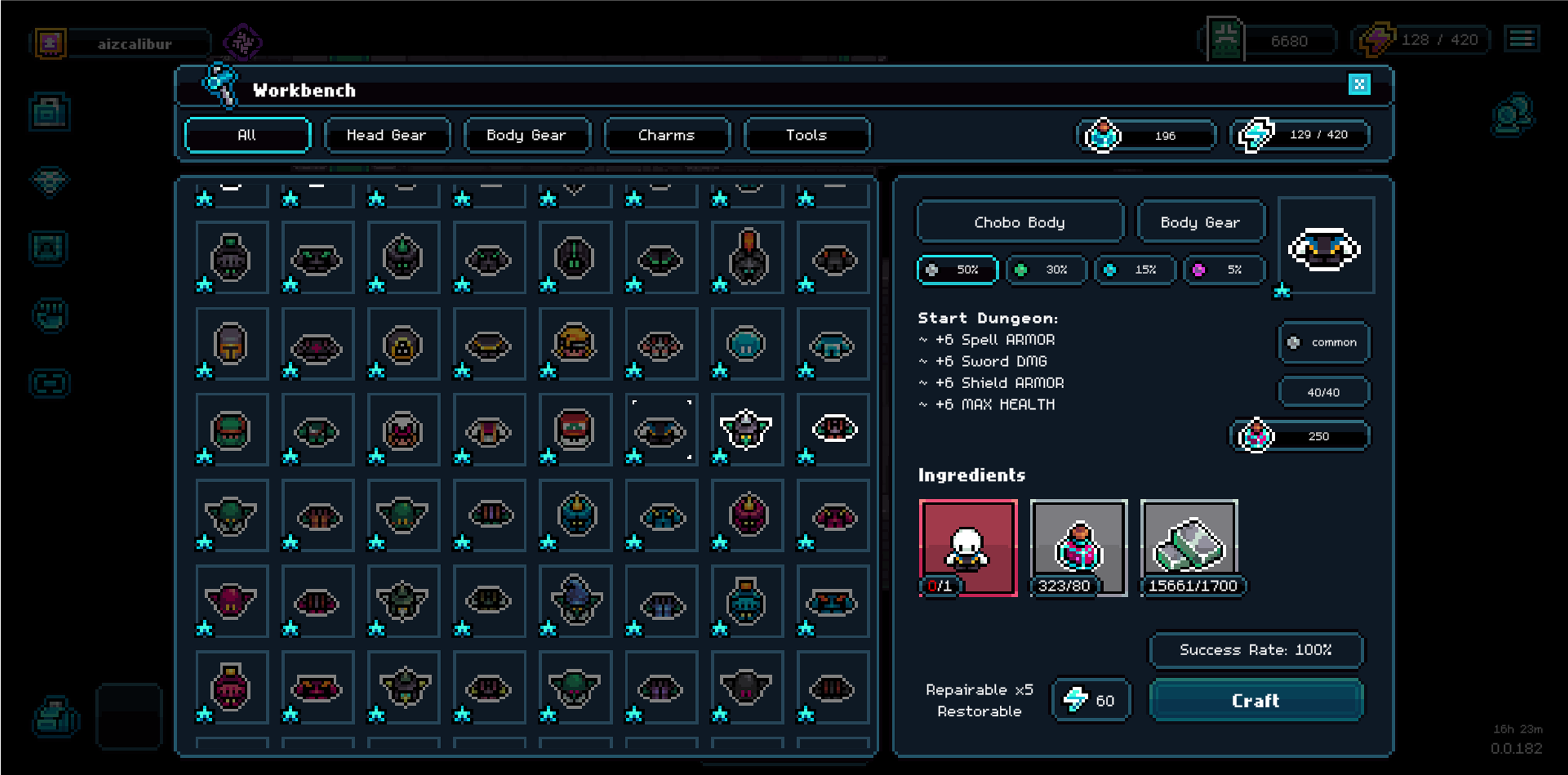Open the Body Gear type selector
The image size is (1568, 775).
coord(1201,222)
